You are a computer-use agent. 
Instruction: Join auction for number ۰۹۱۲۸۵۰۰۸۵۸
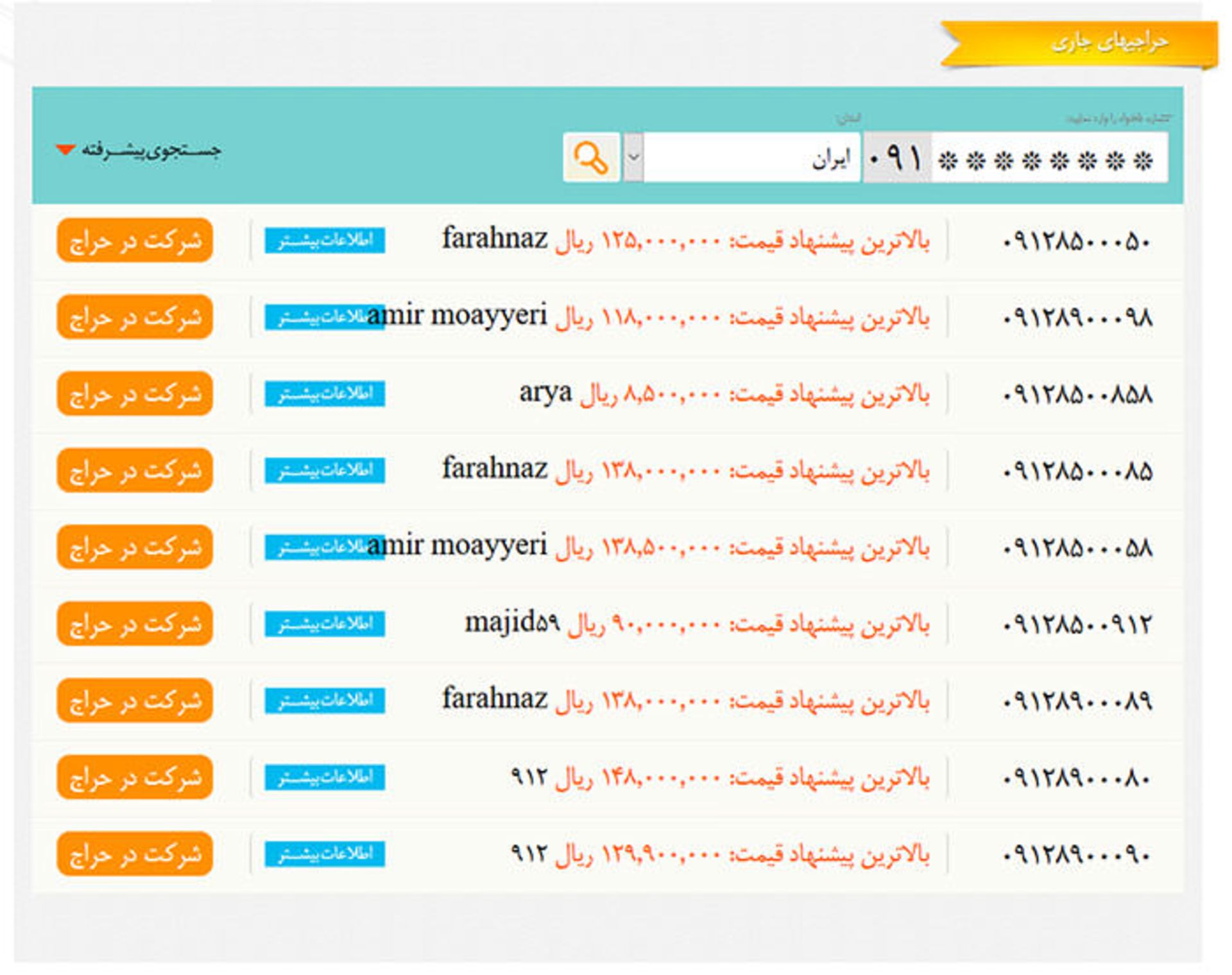[x=134, y=394]
